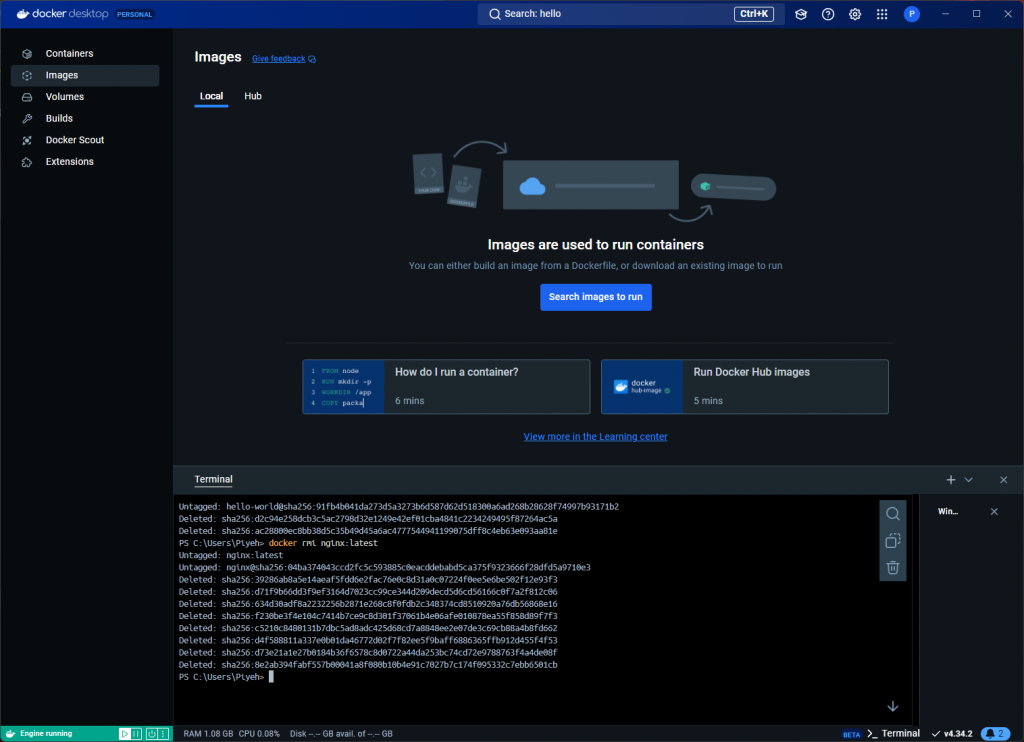Resume engine with play button

coord(123,734)
